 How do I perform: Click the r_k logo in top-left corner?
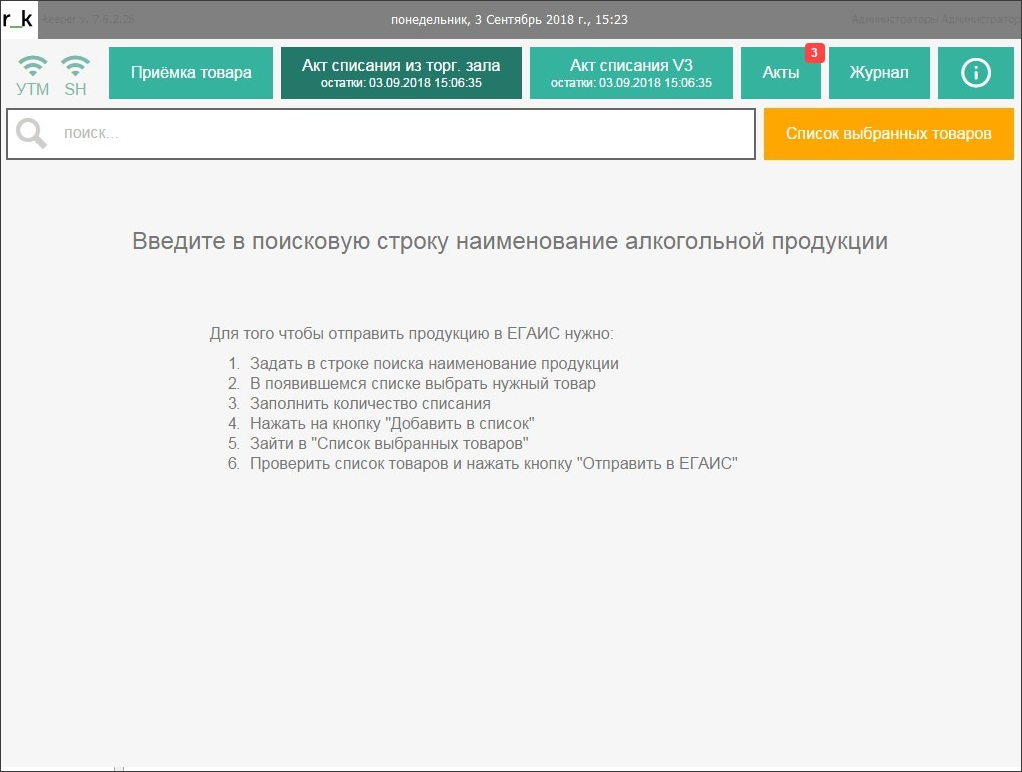(x=18, y=19)
